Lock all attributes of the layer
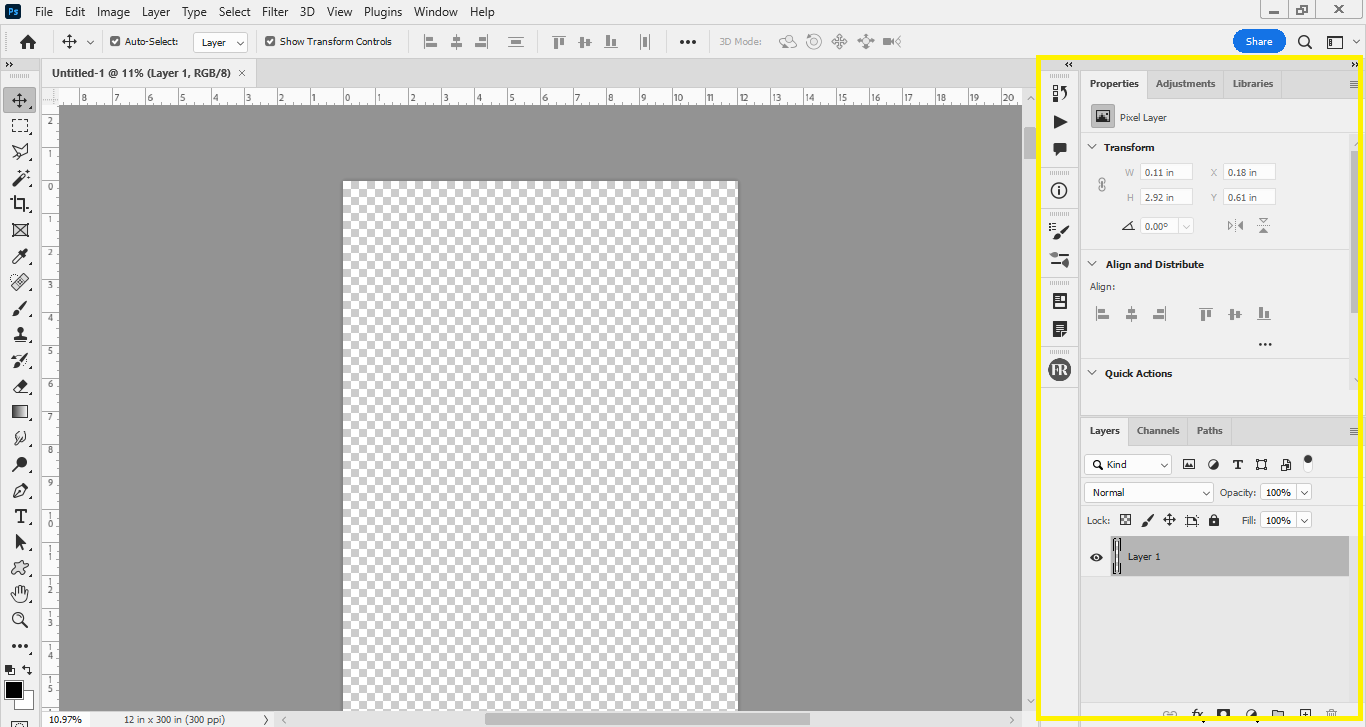Image resolution: width=1366 pixels, height=727 pixels. (x=1214, y=521)
